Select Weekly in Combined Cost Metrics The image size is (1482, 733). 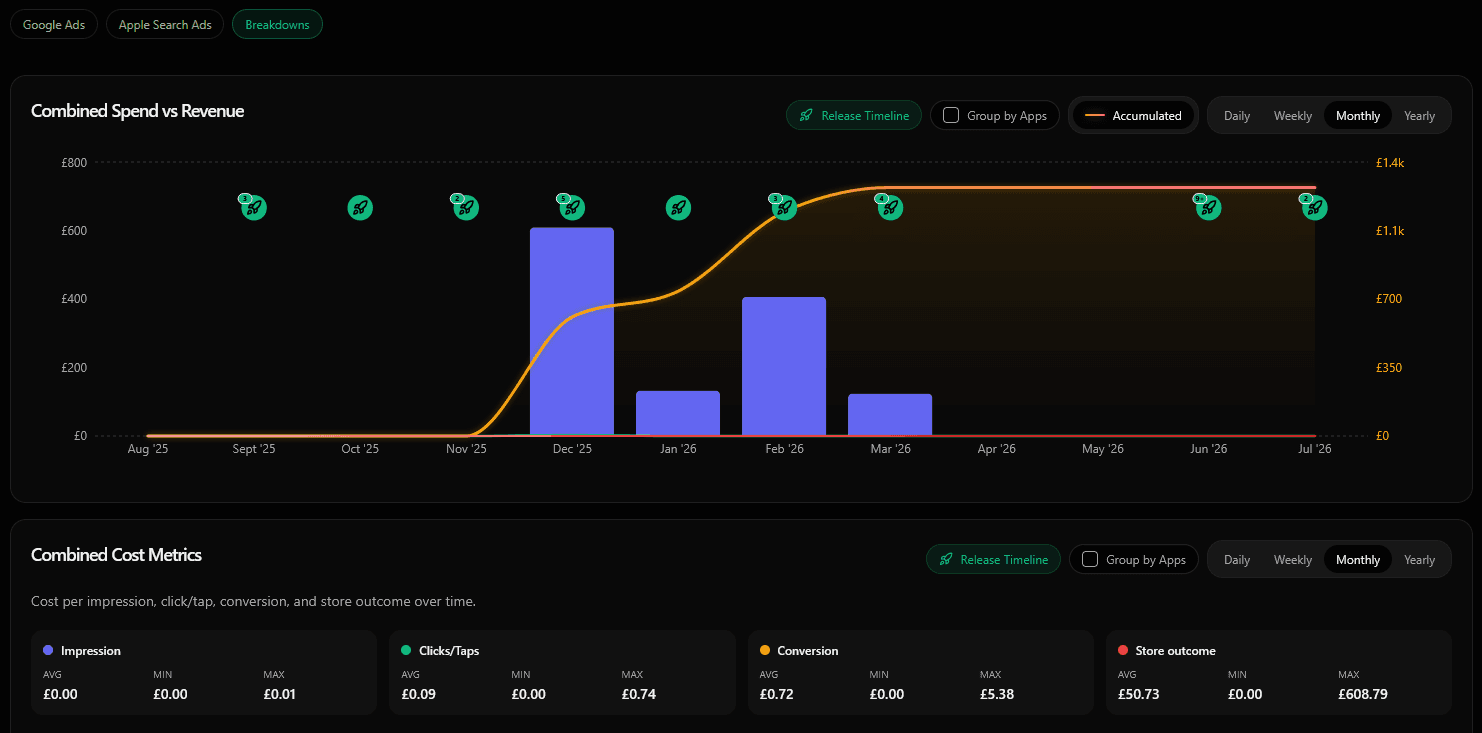1293,560
